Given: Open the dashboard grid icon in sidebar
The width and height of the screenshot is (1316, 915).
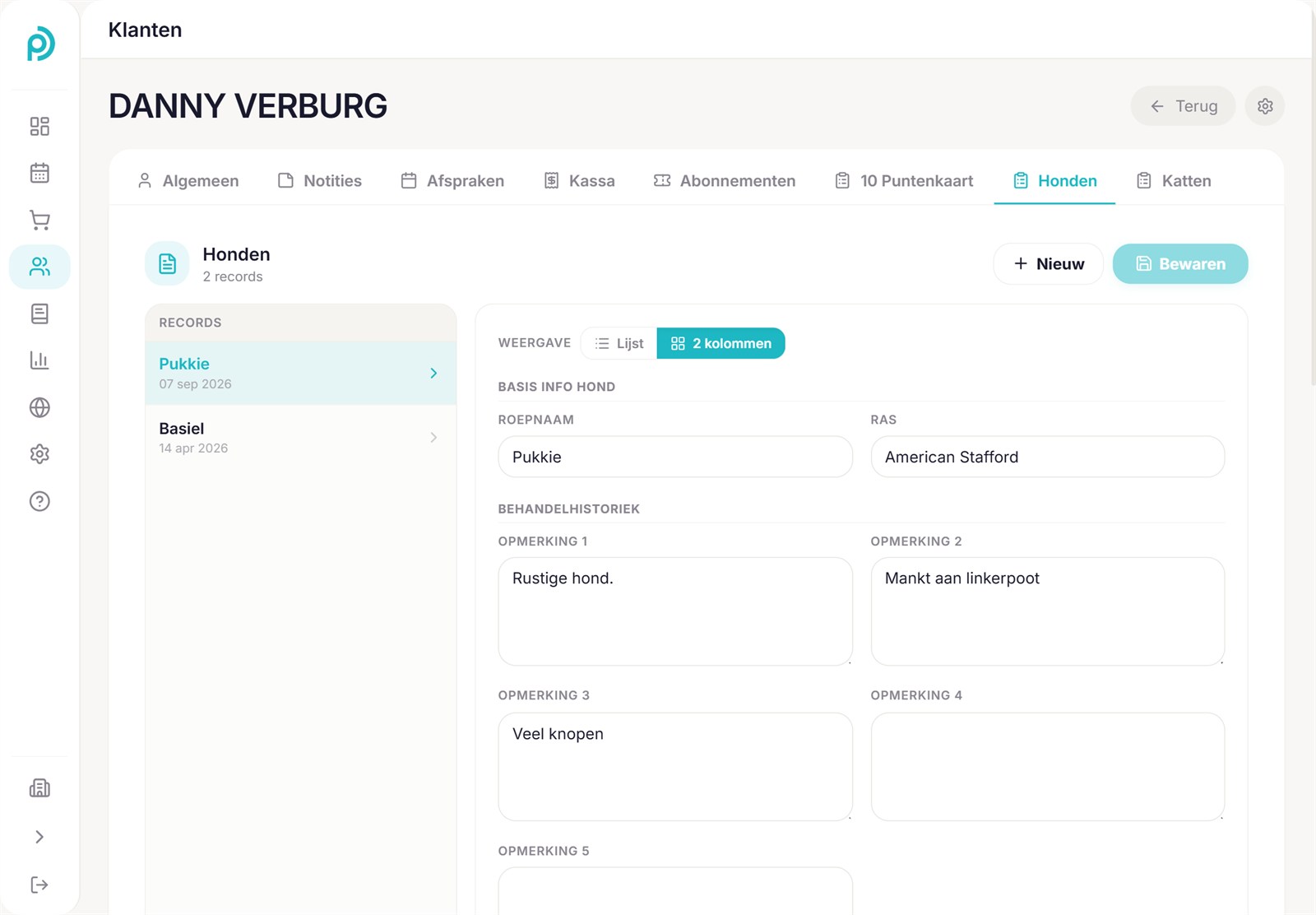Looking at the screenshot, I should pos(39,126).
